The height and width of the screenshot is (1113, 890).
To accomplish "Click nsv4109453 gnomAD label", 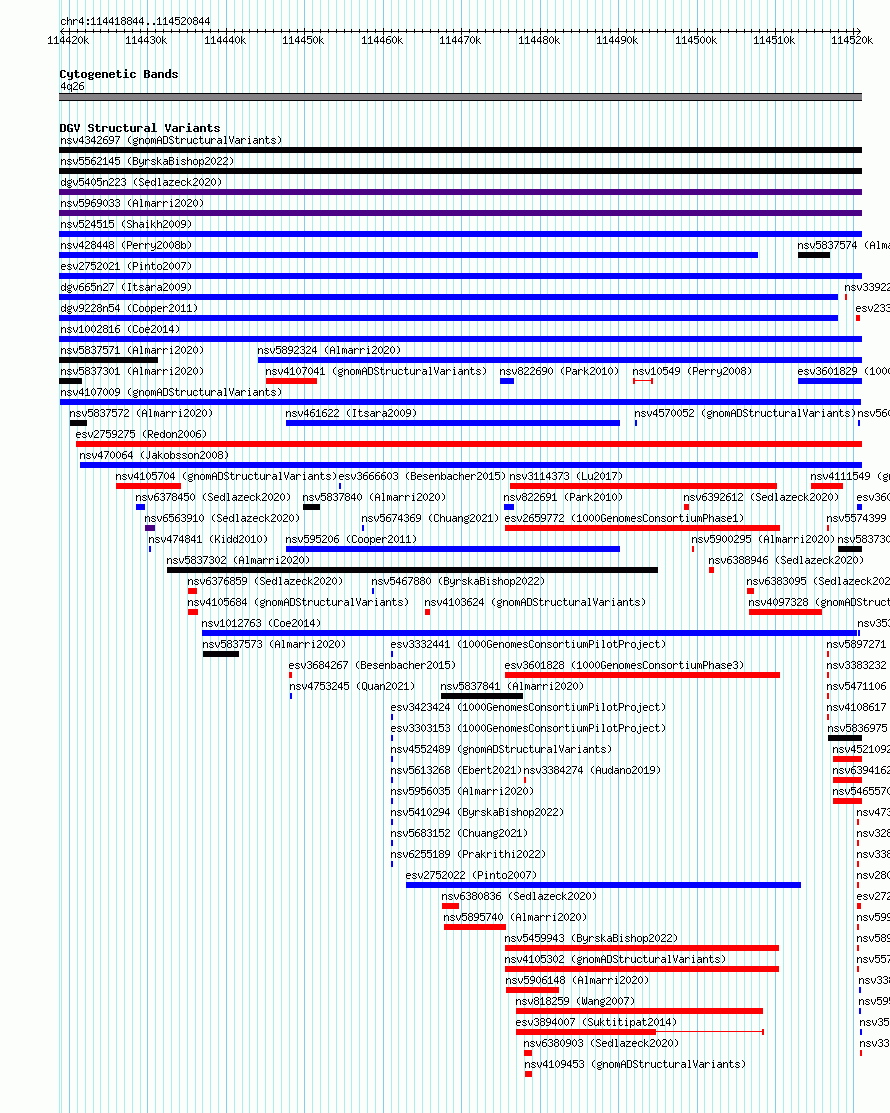I will pyautogui.click(x=635, y=1065).
